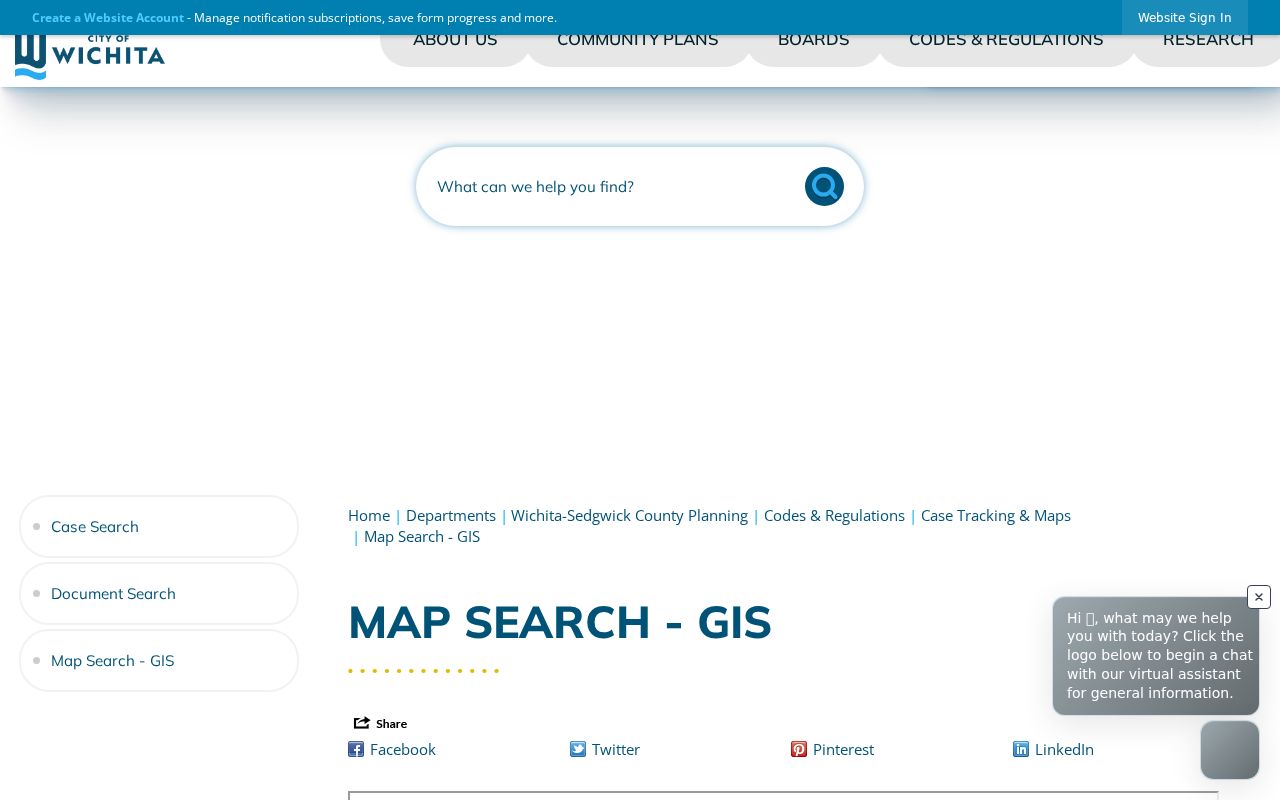
Task: Open Codes & Regulations breadcrumb link
Action: (x=834, y=515)
